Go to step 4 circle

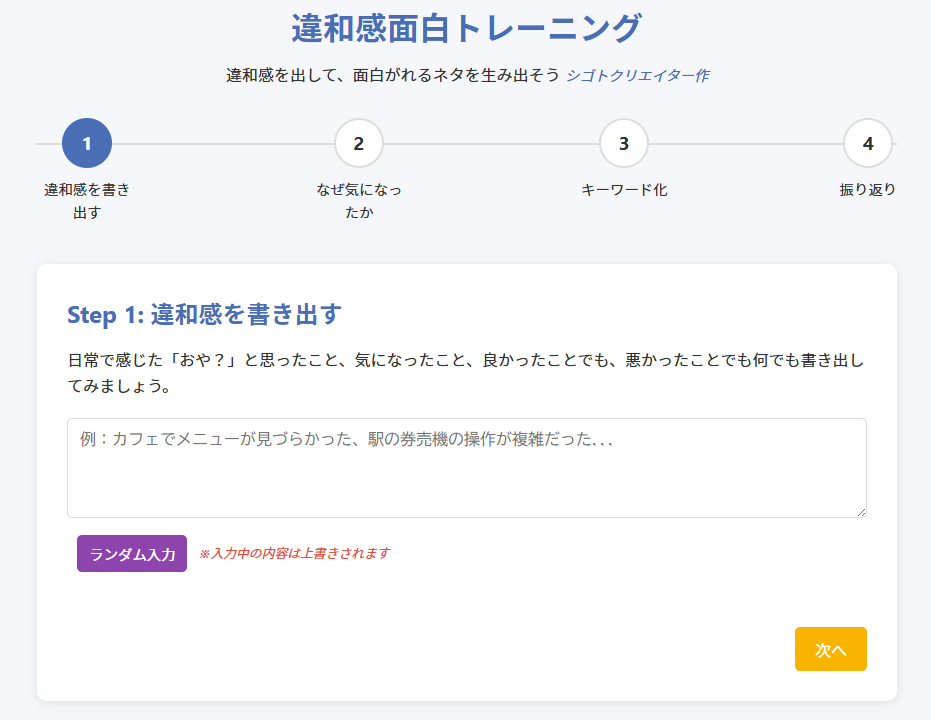868,143
